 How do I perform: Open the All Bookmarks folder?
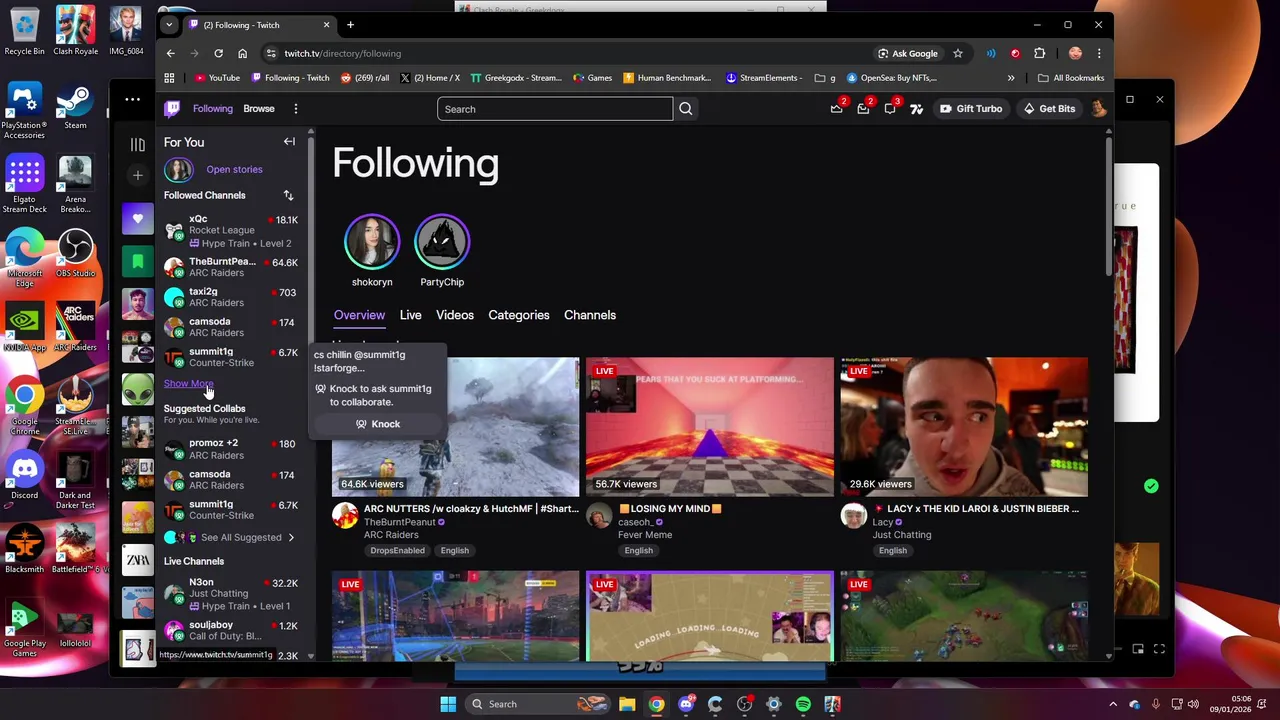1071,78
